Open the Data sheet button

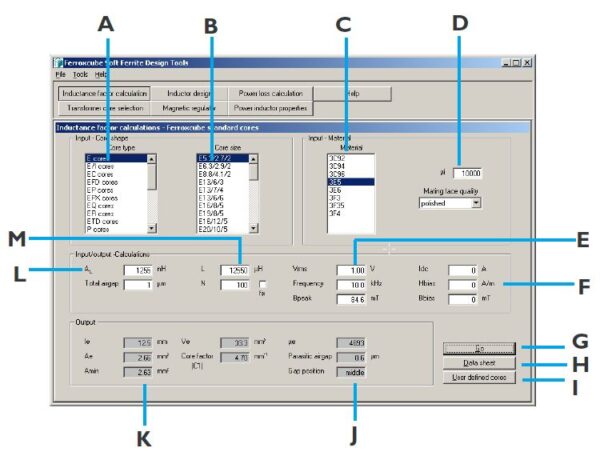[x=479, y=363]
